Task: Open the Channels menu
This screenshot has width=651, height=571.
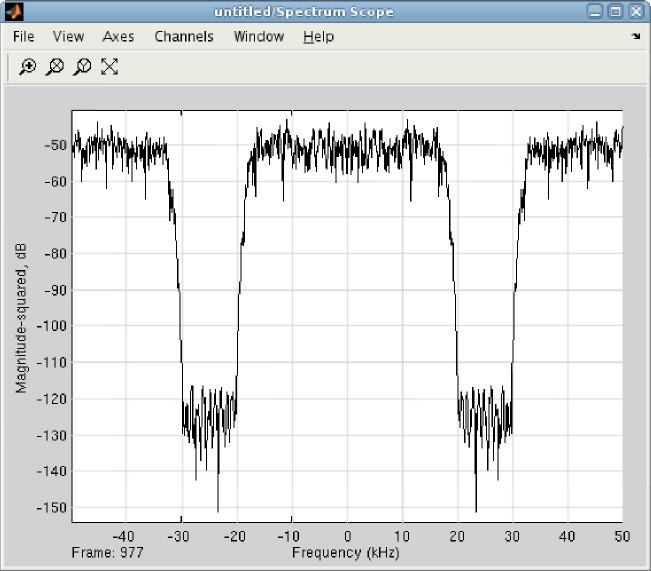Action: [184, 37]
